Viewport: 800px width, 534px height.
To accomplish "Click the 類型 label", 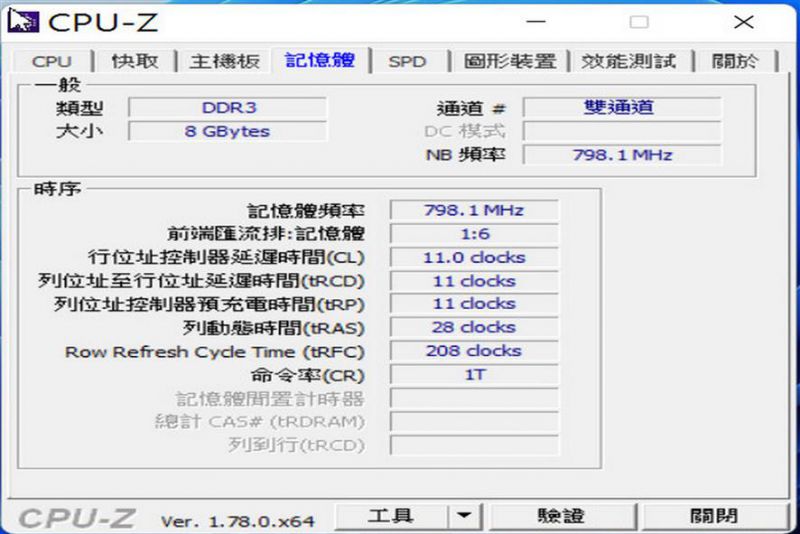I will 79,108.
